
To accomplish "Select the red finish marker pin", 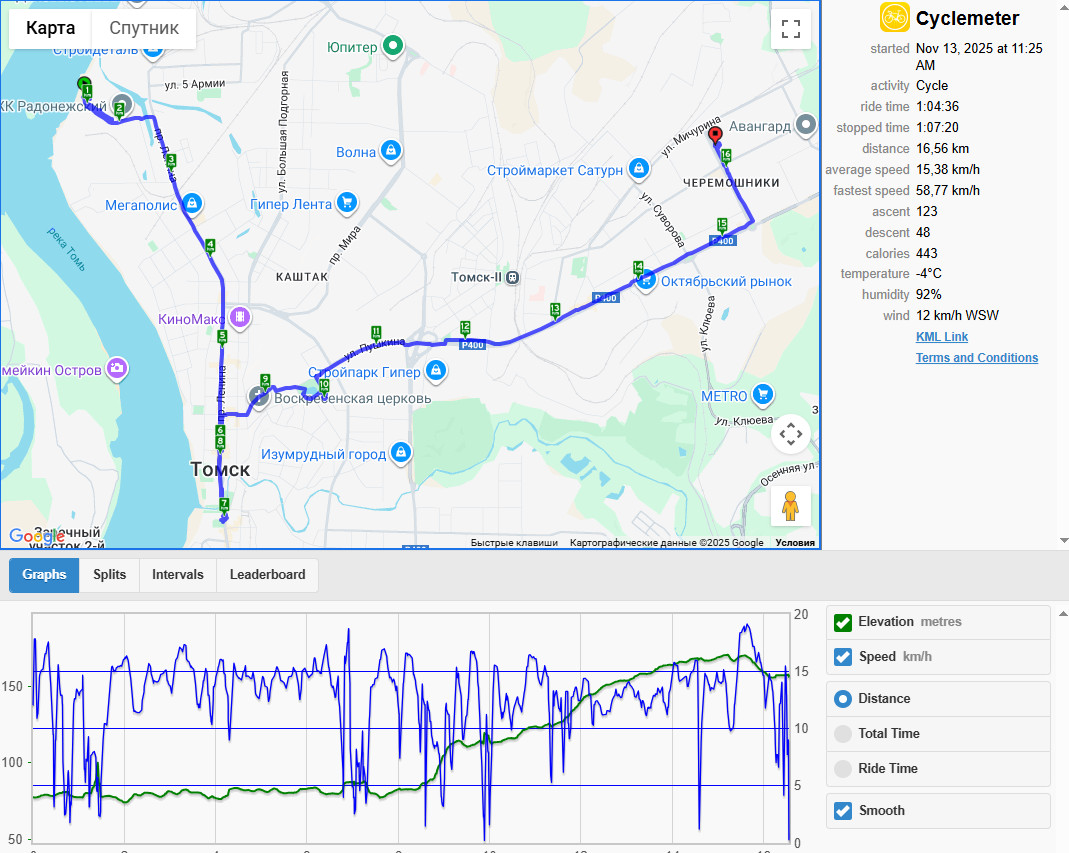I will (x=715, y=136).
